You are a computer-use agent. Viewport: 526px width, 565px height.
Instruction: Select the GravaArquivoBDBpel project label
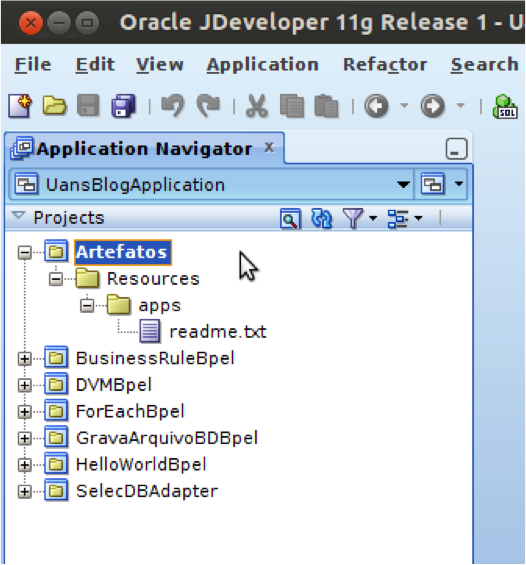click(167, 438)
